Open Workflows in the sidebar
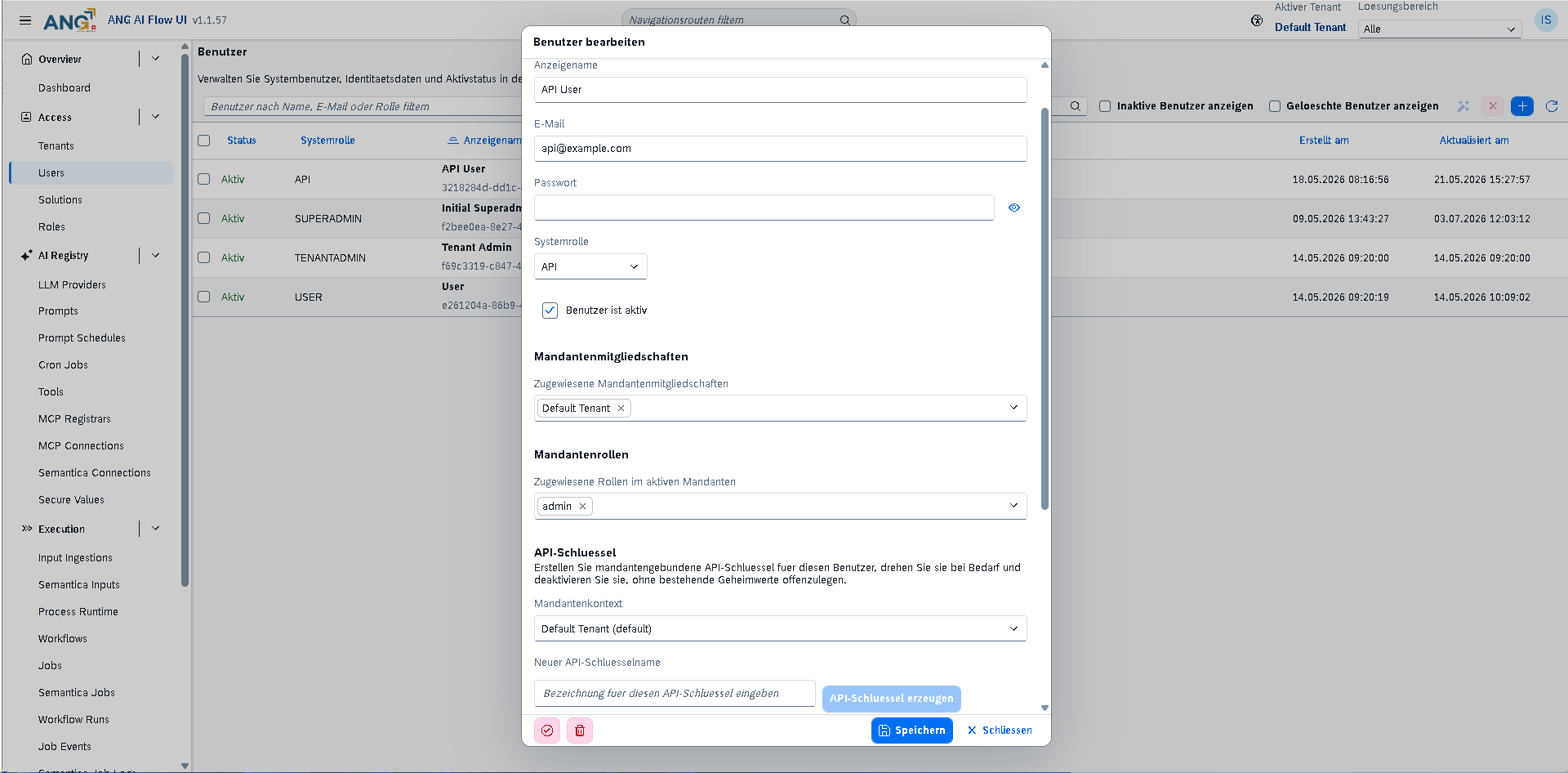 coord(63,639)
